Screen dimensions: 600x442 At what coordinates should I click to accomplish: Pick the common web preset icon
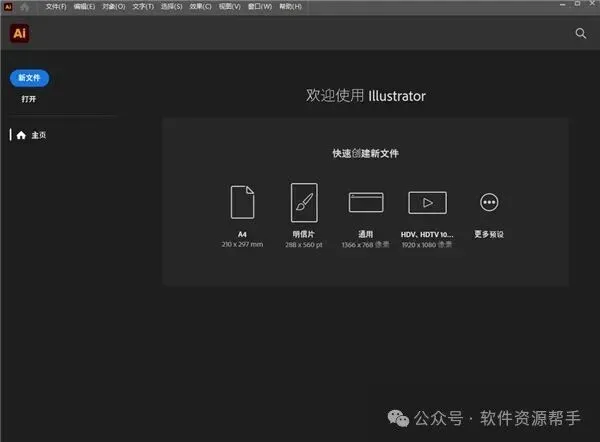[366, 202]
